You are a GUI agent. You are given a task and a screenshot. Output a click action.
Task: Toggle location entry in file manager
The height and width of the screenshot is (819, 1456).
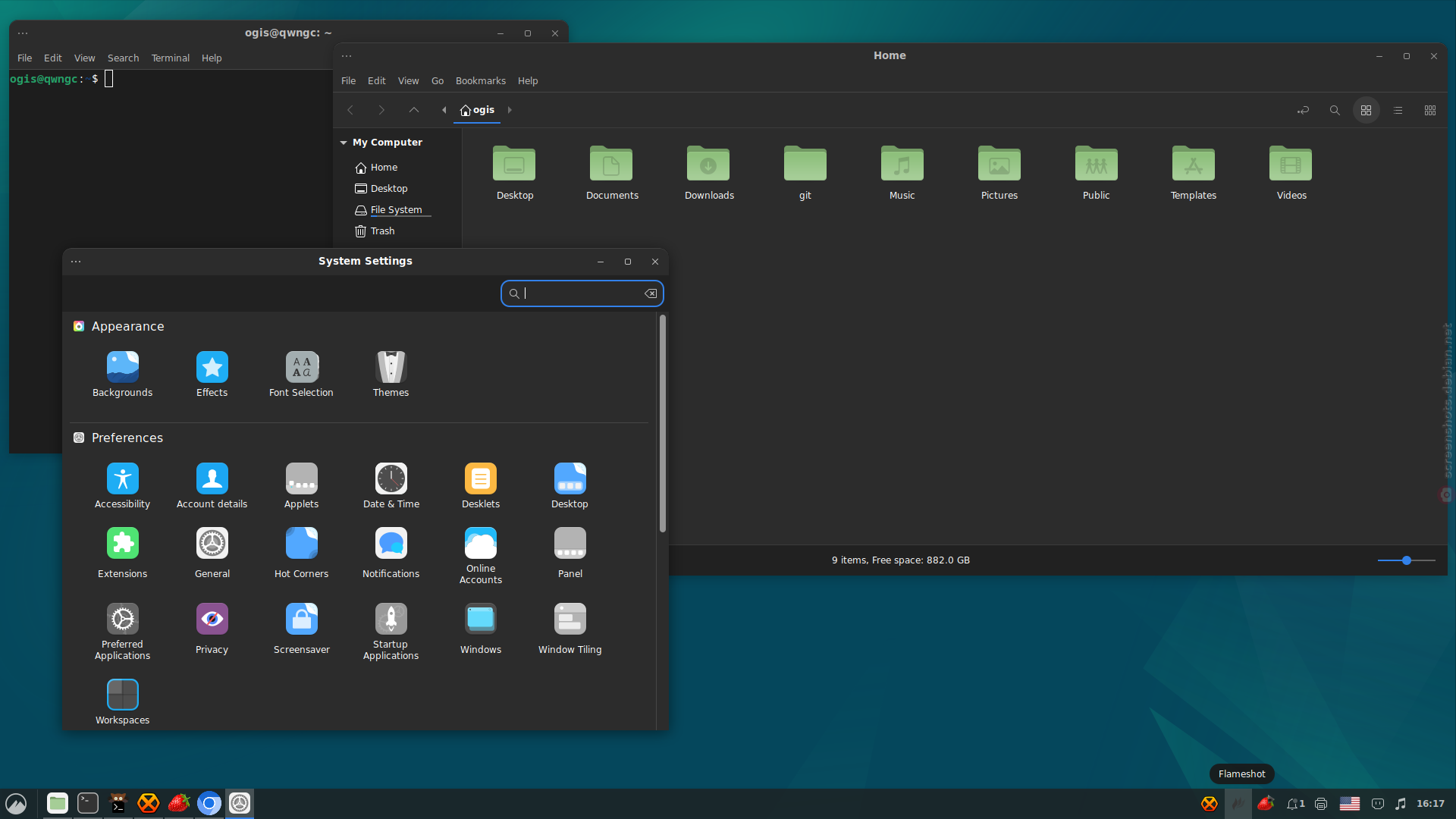(x=1303, y=111)
